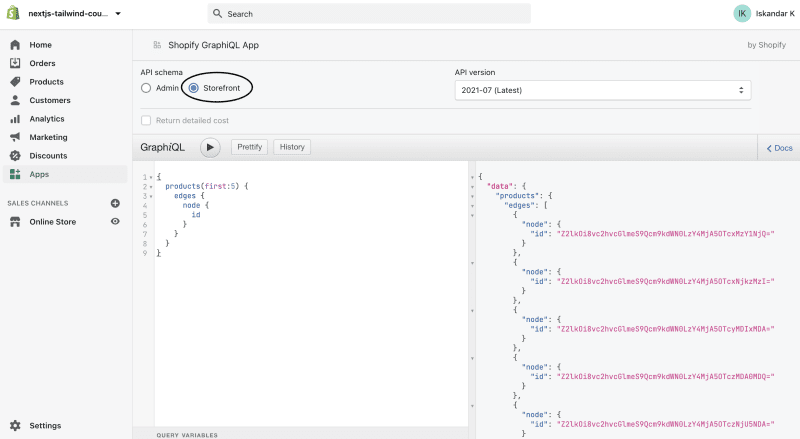Add a sales channel with plus icon
The width and height of the screenshot is (800, 439).
click(115, 203)
